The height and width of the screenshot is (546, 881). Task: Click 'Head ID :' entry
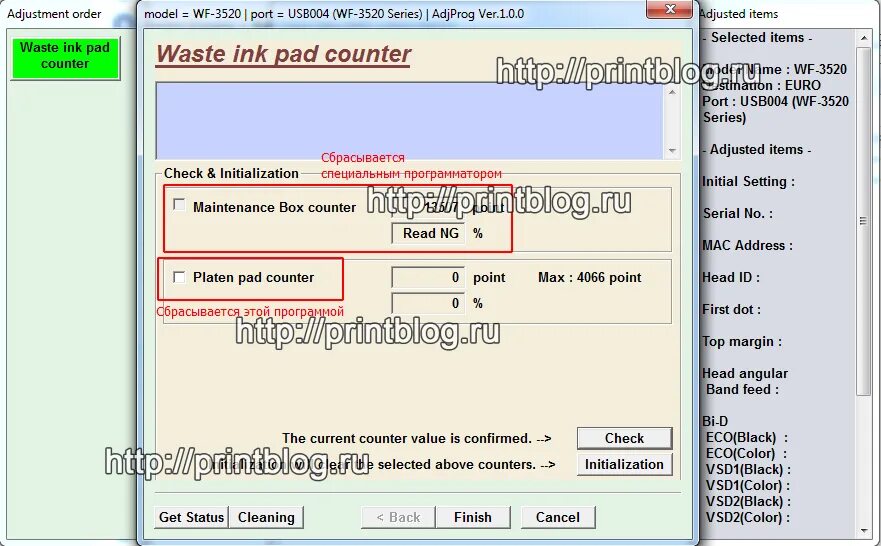(731, 277)
